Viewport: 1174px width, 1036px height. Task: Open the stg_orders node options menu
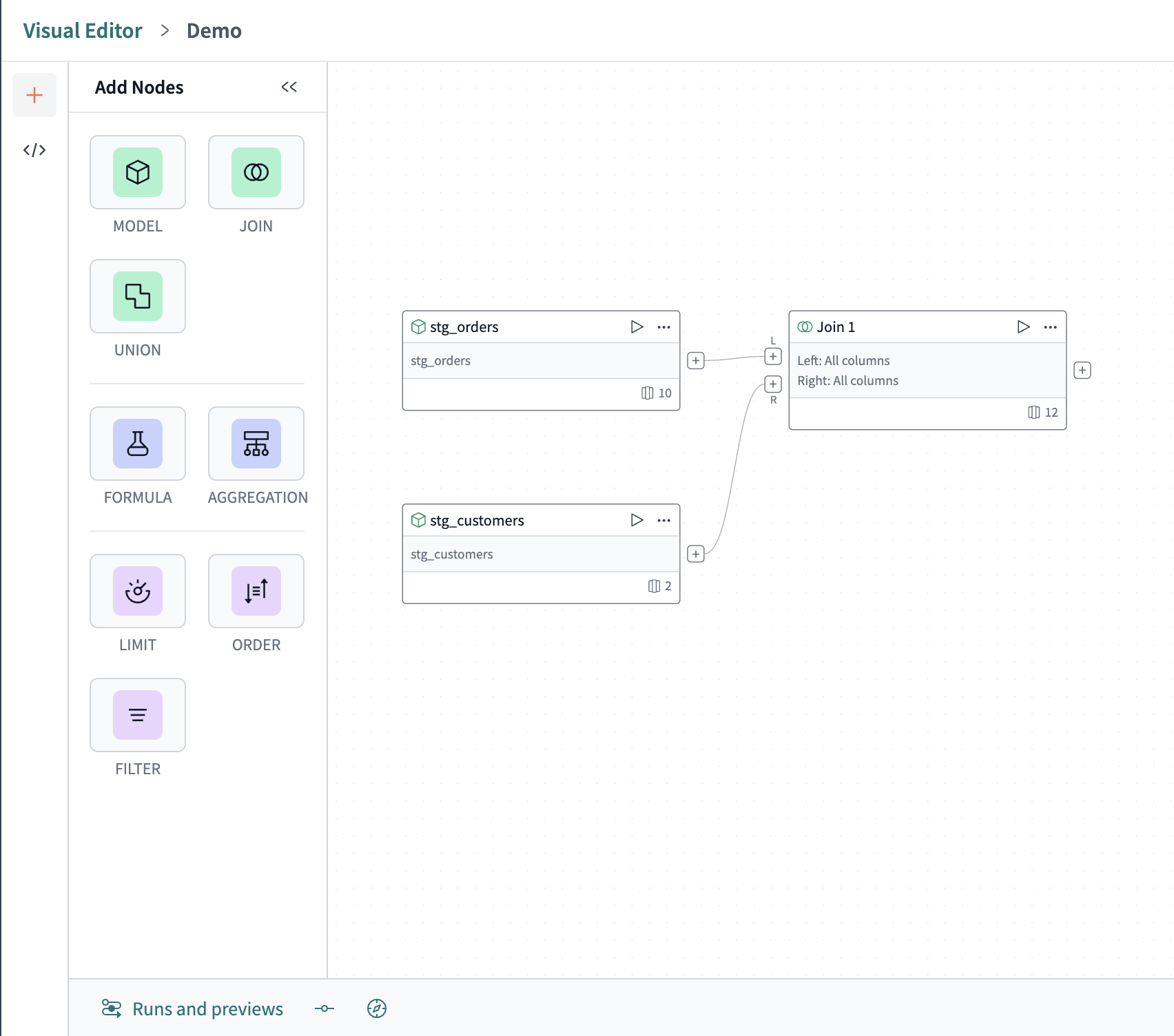pos(663,327)
